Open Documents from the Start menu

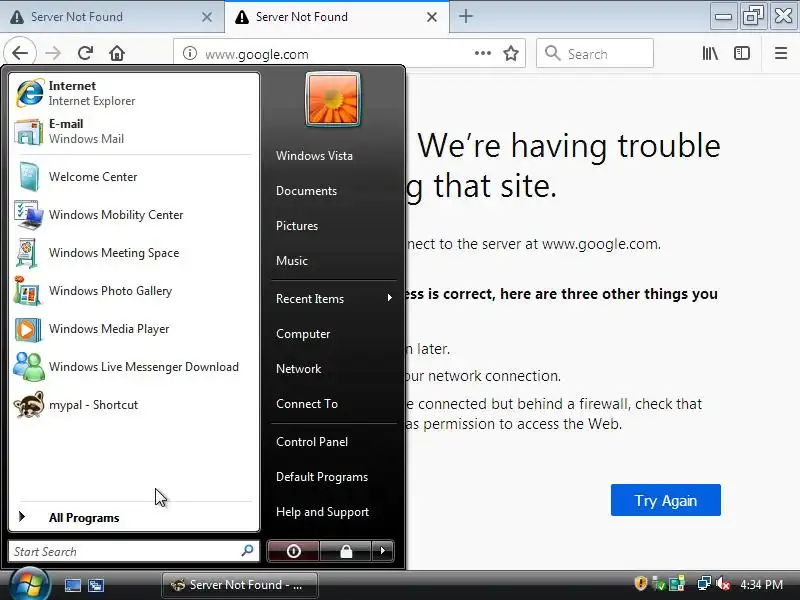coord(306,191)
